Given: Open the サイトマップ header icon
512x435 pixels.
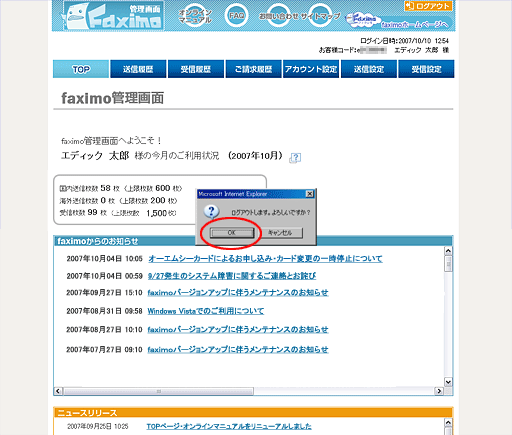Looking at the screenshot, I should click(320, 16).
